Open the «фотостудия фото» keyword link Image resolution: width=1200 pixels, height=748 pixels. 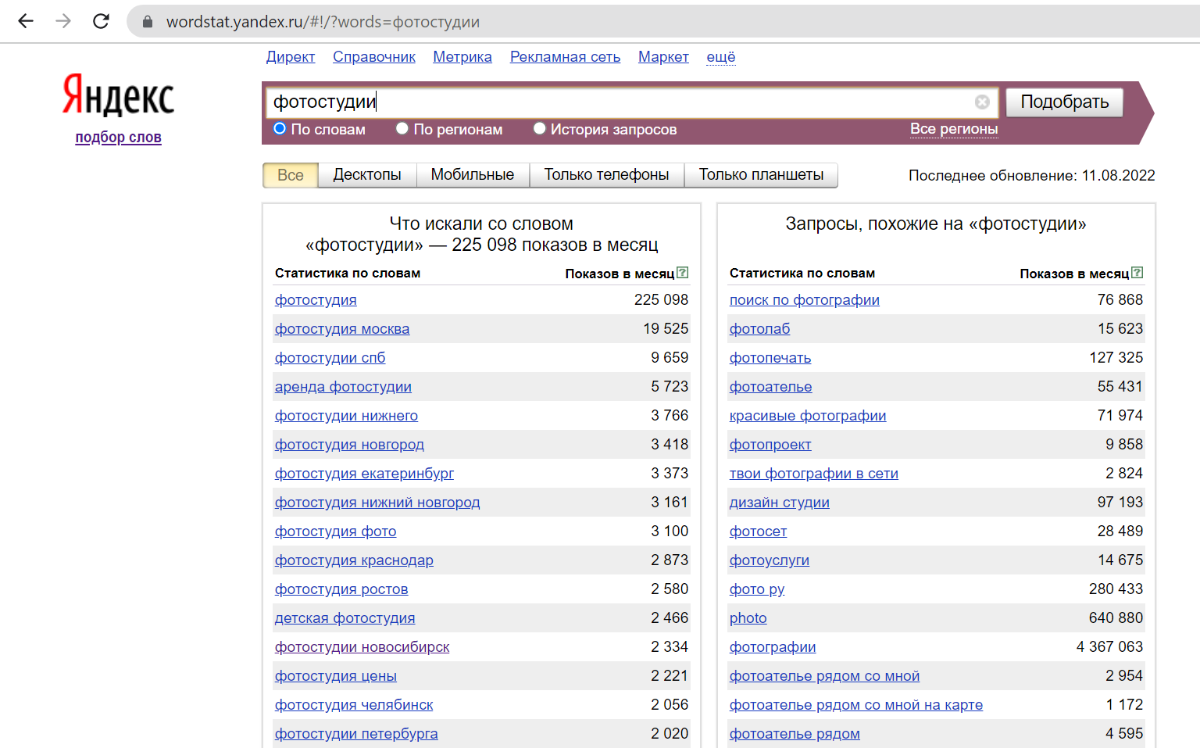tap(336, 531)
